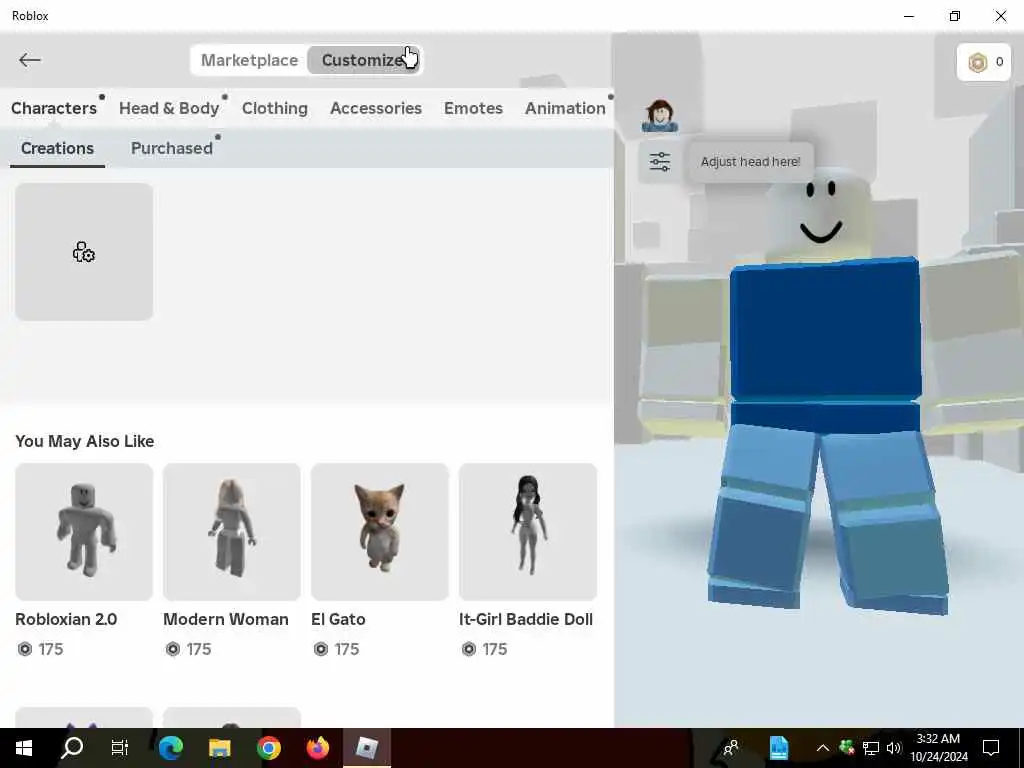This screenshot has width=1024, height=768.
Task: Click the blue document tray icon
Action: pos(778,748)
